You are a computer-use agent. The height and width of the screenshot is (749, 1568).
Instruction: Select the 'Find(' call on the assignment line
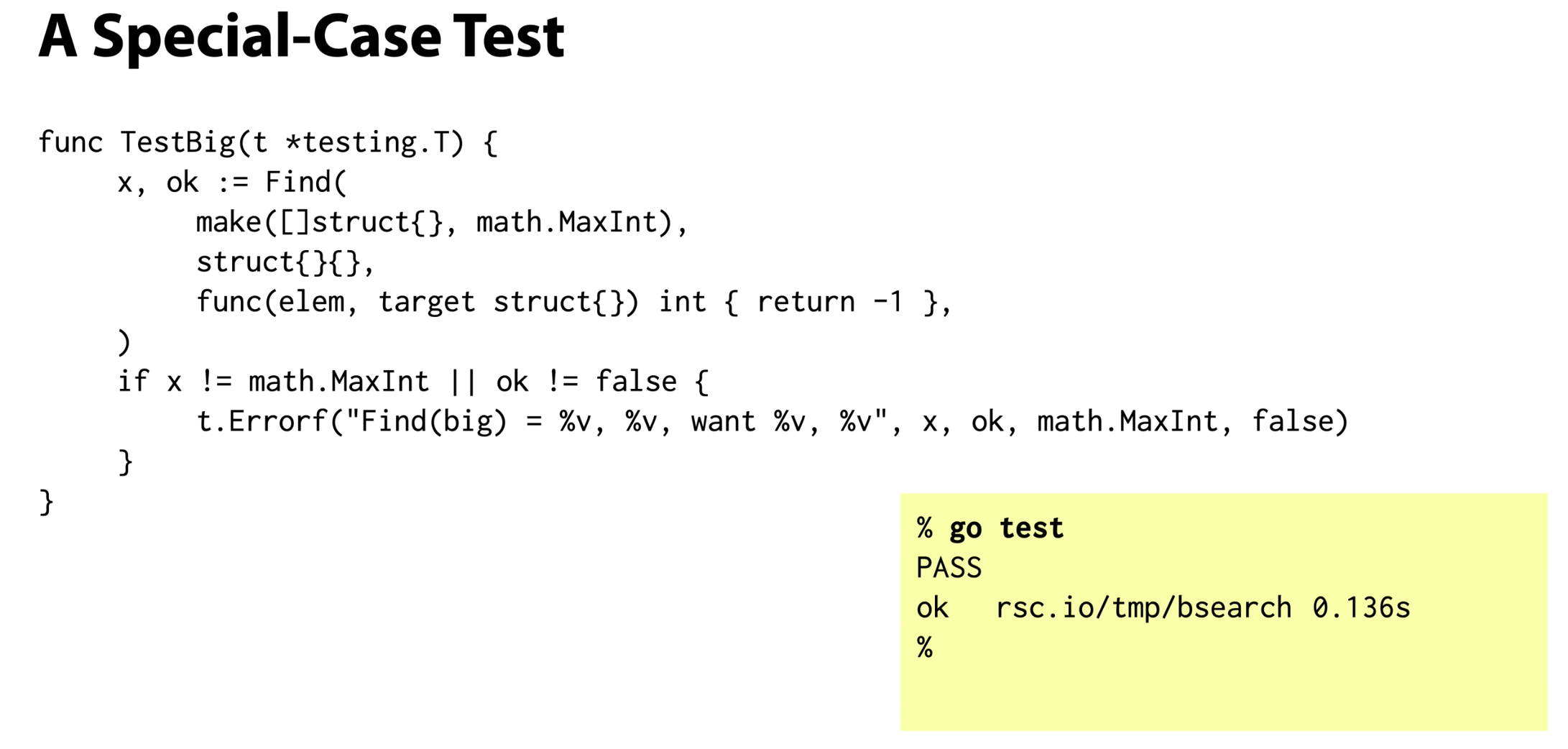coord(305,182)
